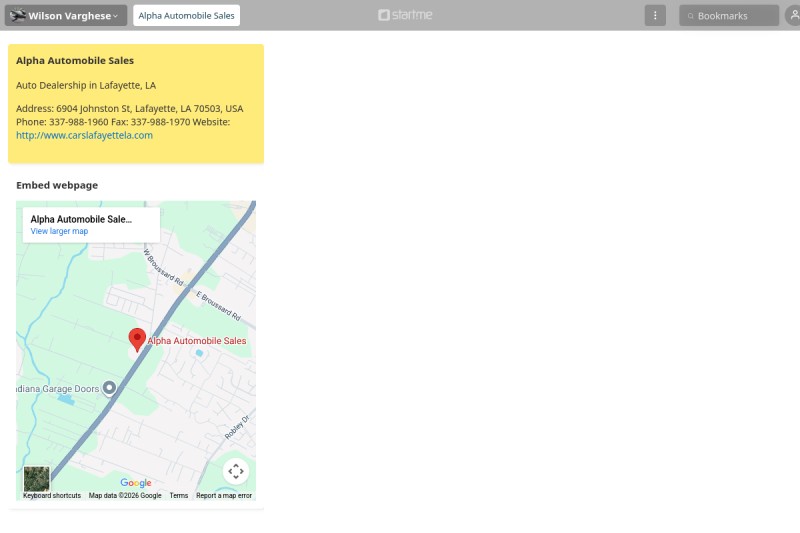Click the red Alpha Automobile Sales map pin

[x=137, y=340]
